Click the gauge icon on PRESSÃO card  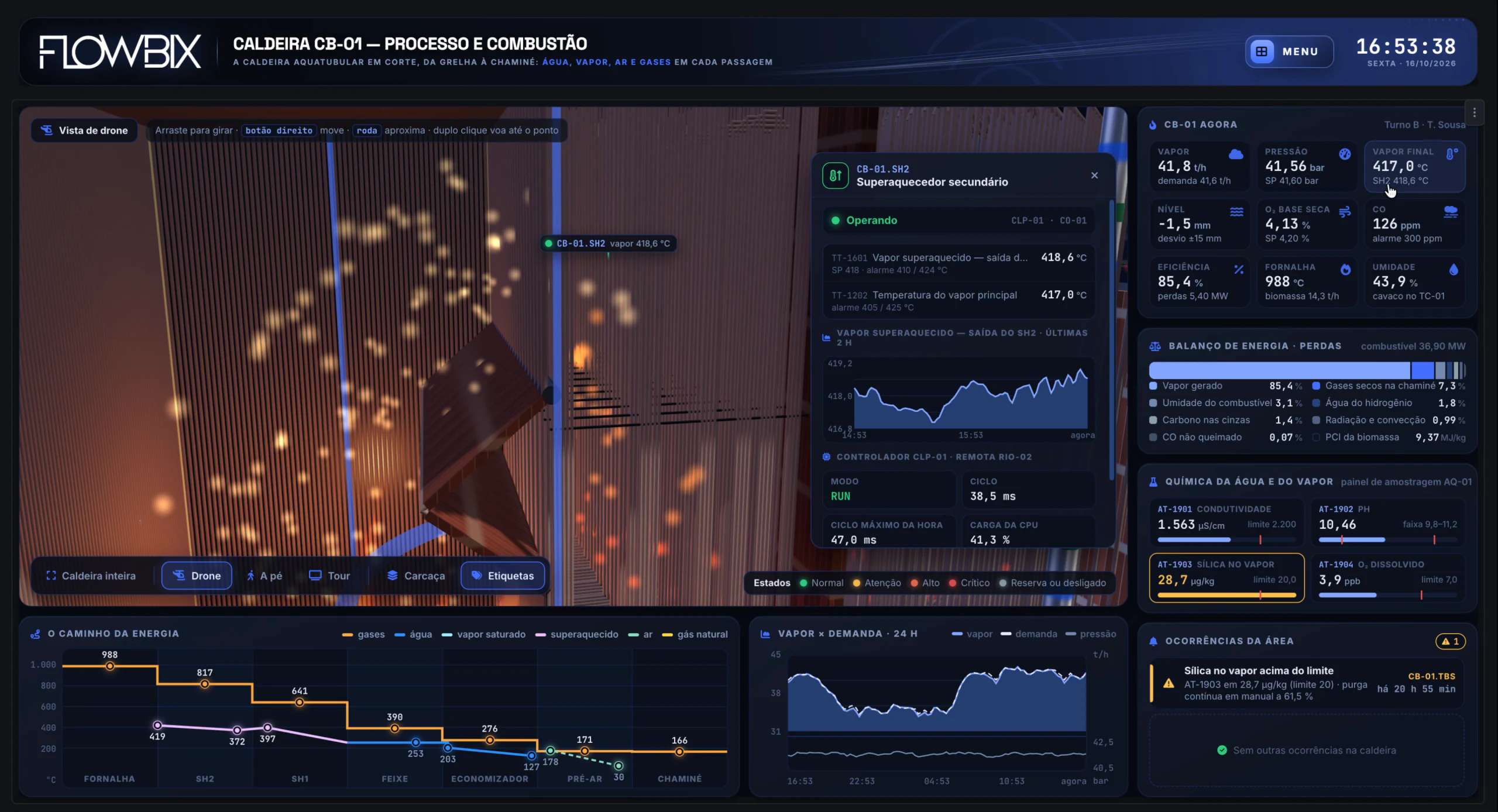click(1345, 154)
